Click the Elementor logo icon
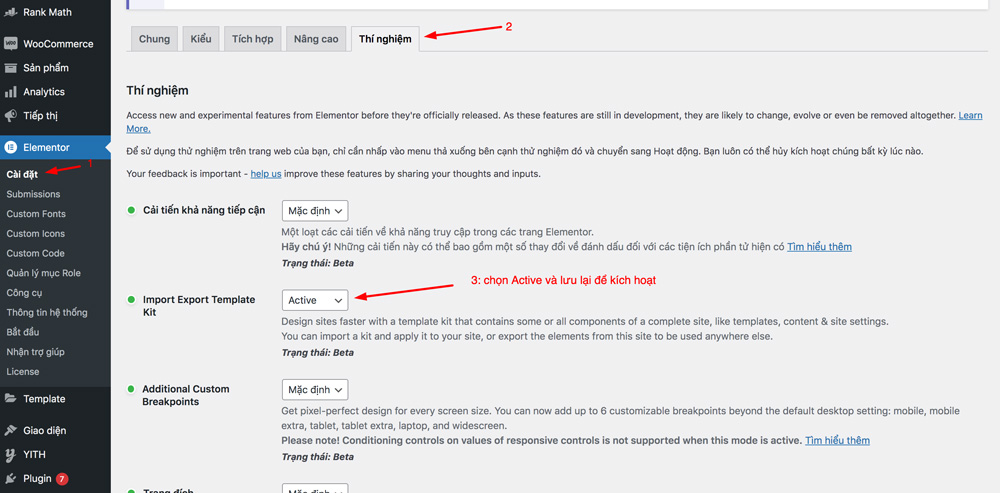The width and height of the screenshot is (1000, 493). coord(10,147)
